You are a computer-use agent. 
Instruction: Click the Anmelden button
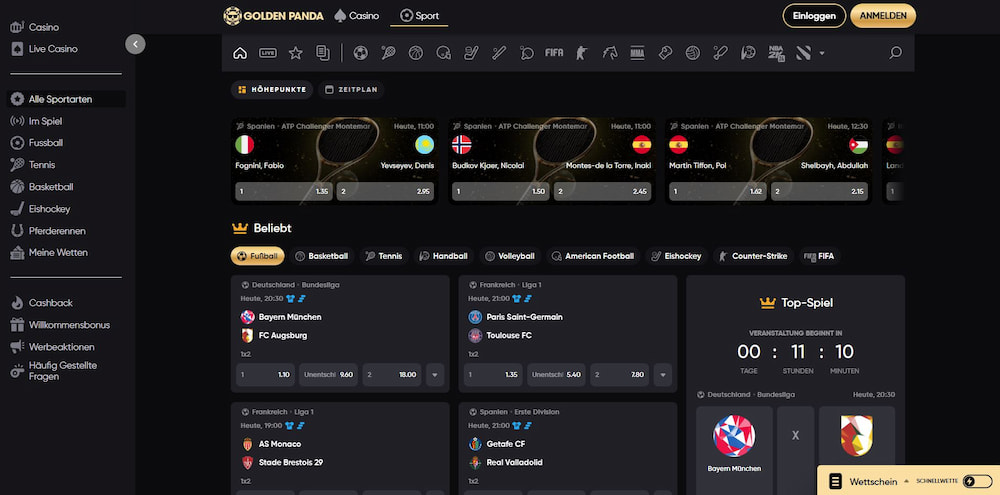pos(883,16)
